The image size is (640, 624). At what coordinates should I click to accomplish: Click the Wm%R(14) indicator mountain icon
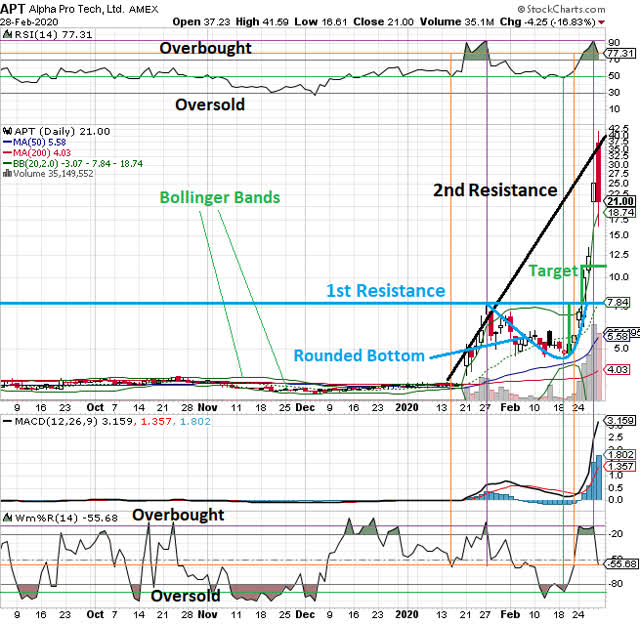8,518
